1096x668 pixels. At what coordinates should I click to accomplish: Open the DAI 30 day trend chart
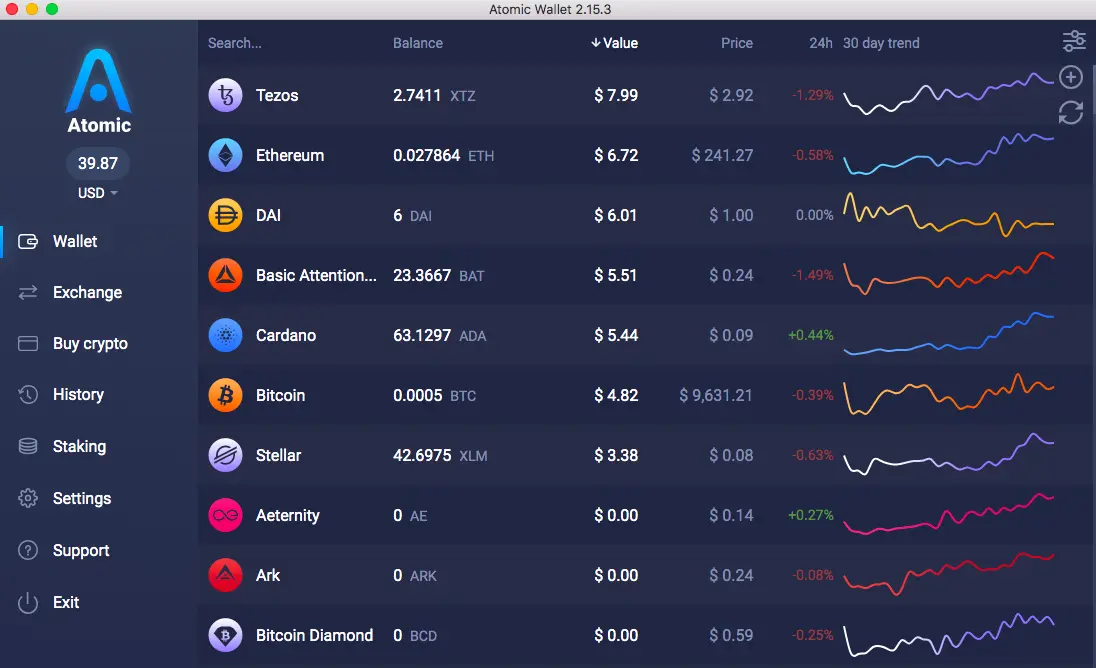pyautogui.click(x=949, y=215)
